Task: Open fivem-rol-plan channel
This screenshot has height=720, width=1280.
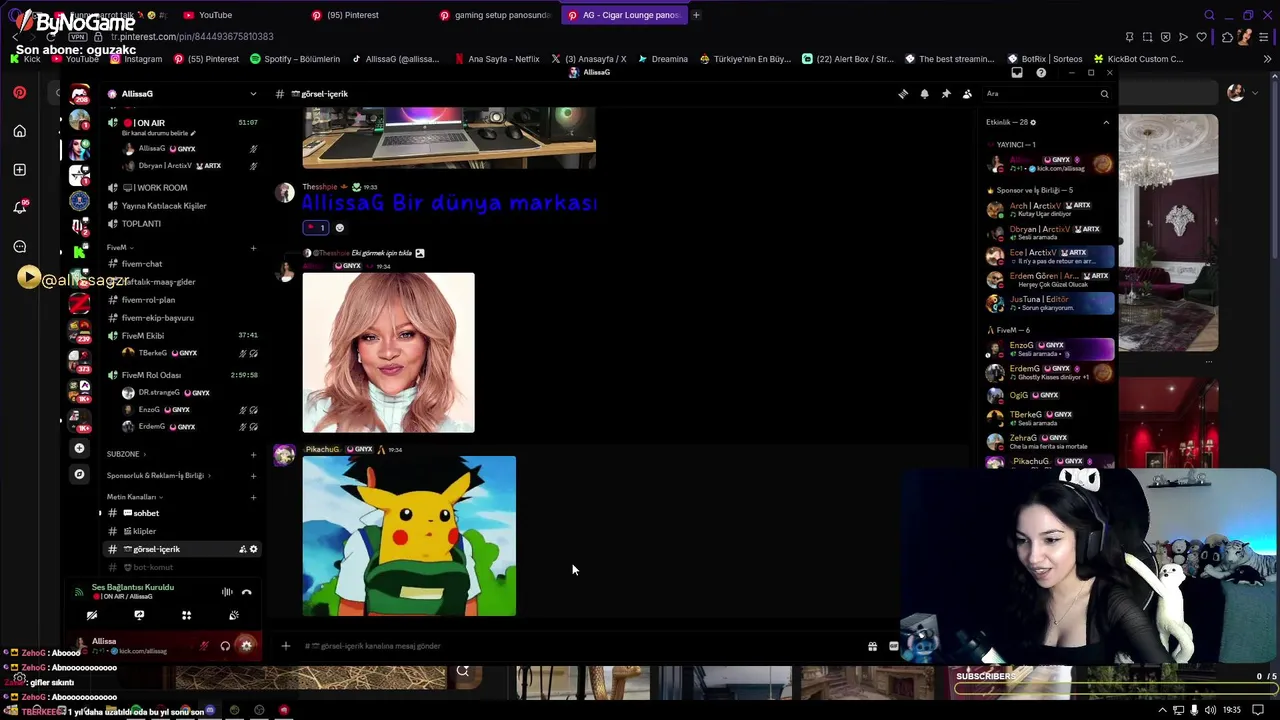Action: [183, 300]
